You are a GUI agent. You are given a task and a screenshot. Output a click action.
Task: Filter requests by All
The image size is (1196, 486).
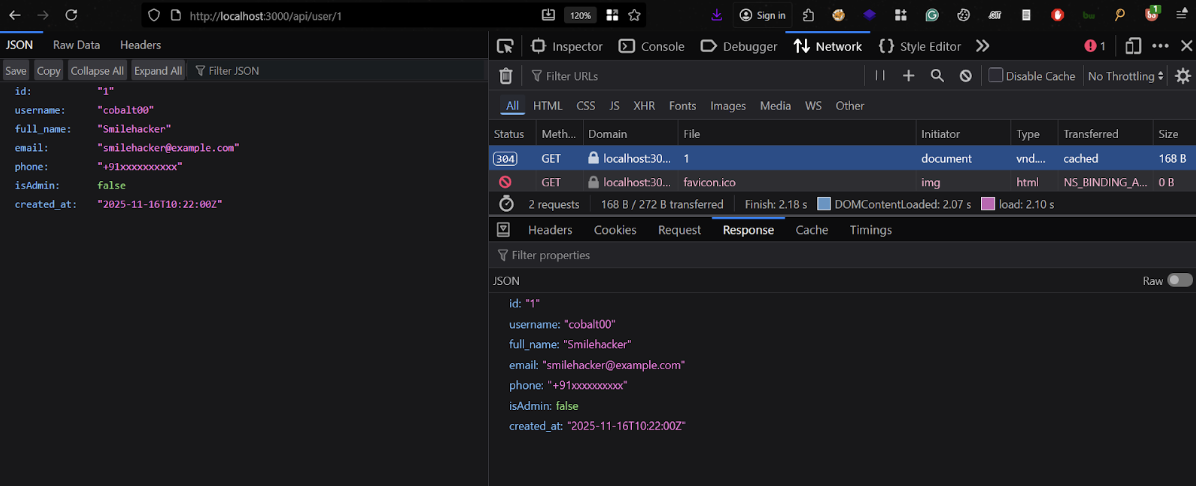click(513, 106)
